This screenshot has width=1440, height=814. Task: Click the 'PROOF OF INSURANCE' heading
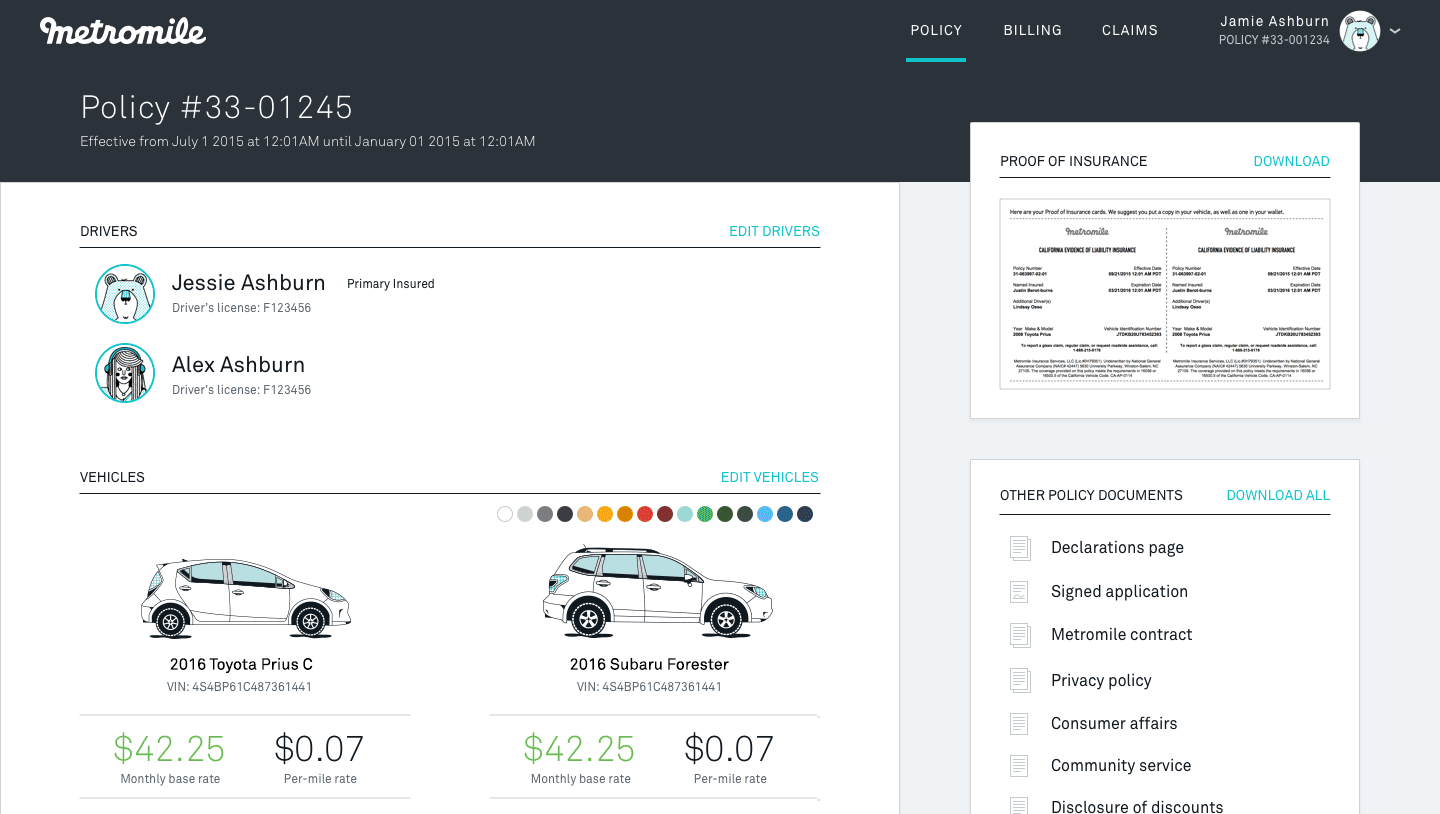1073,161
